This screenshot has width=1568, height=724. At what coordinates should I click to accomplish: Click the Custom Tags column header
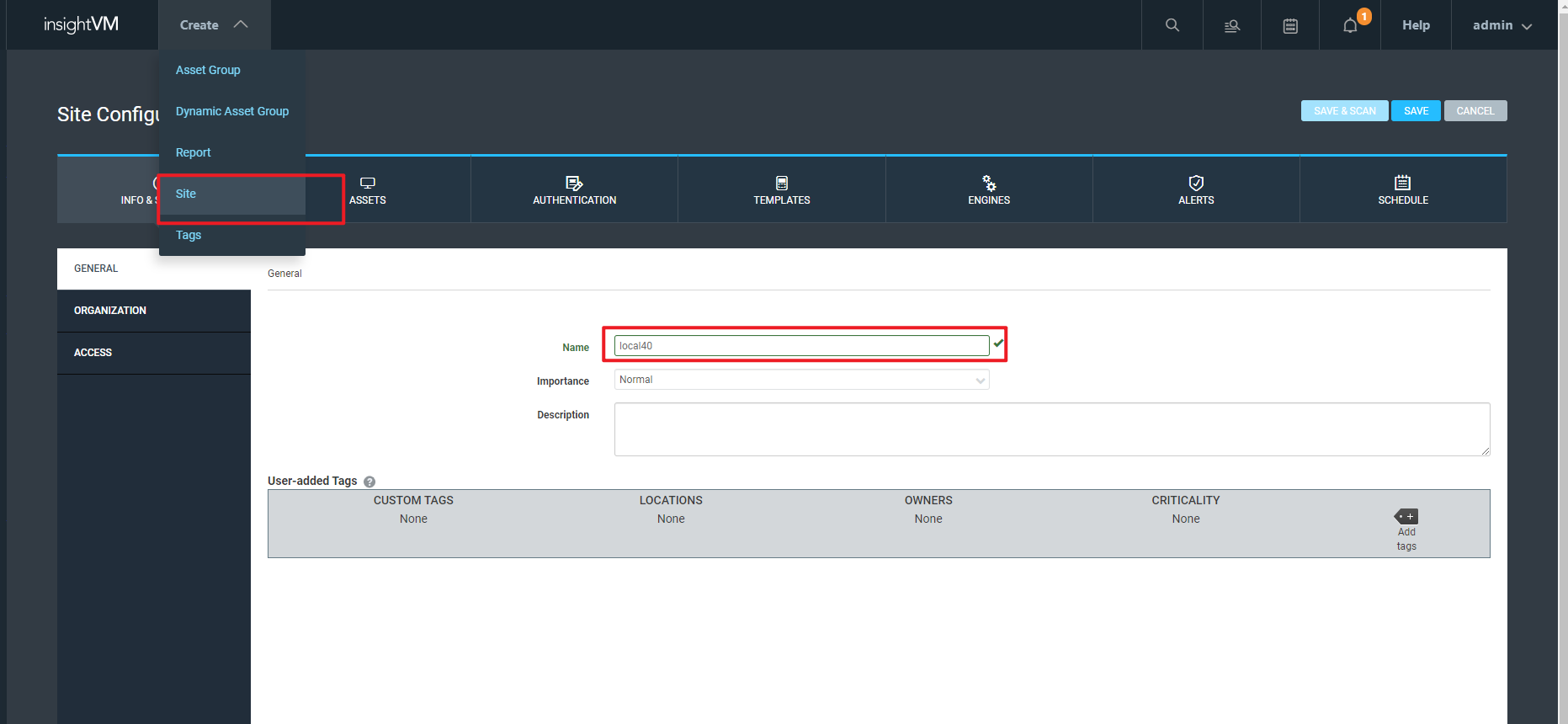(x=413, y=500)
